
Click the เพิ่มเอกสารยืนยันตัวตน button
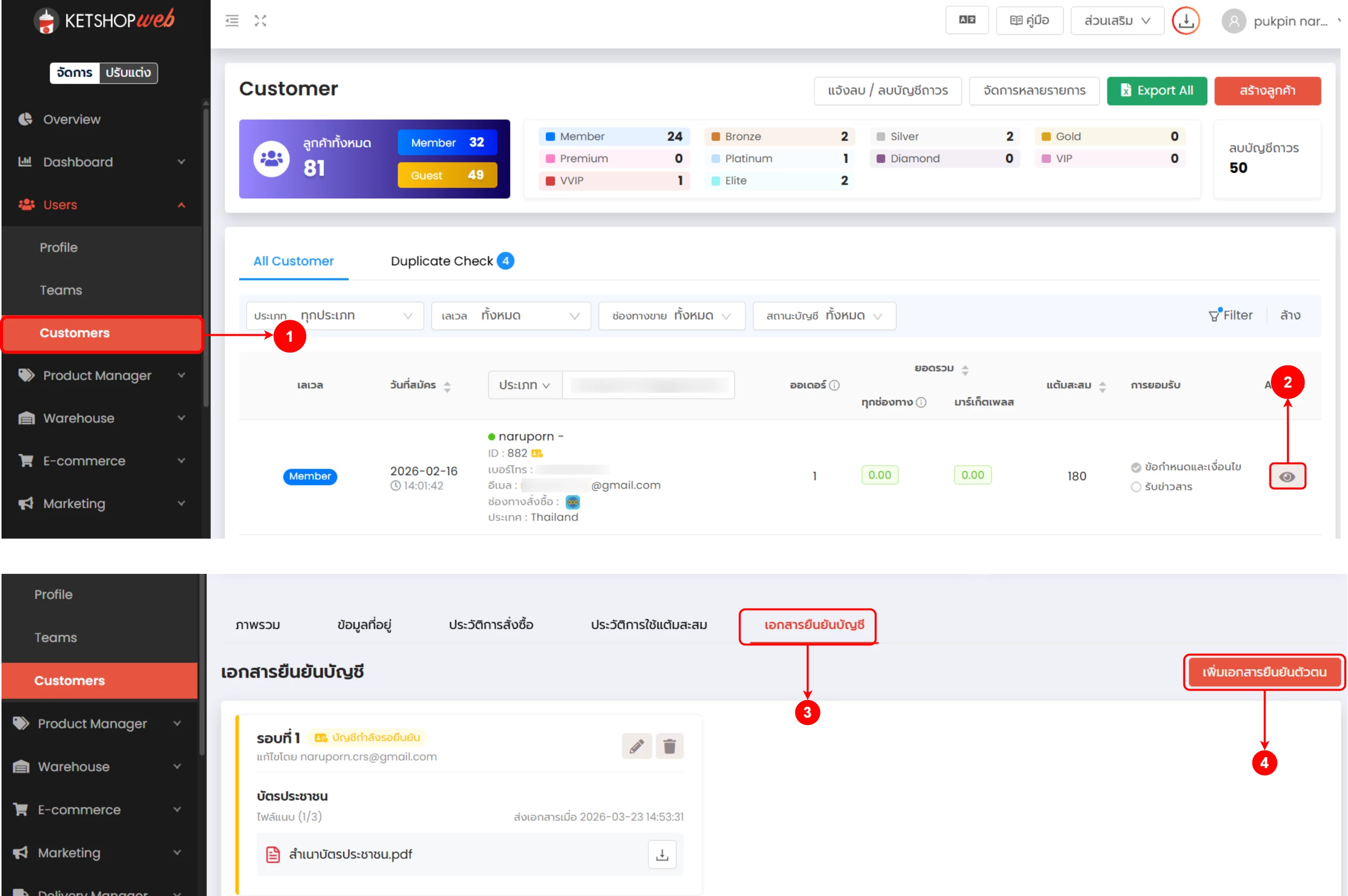(x=1263, y=672)
